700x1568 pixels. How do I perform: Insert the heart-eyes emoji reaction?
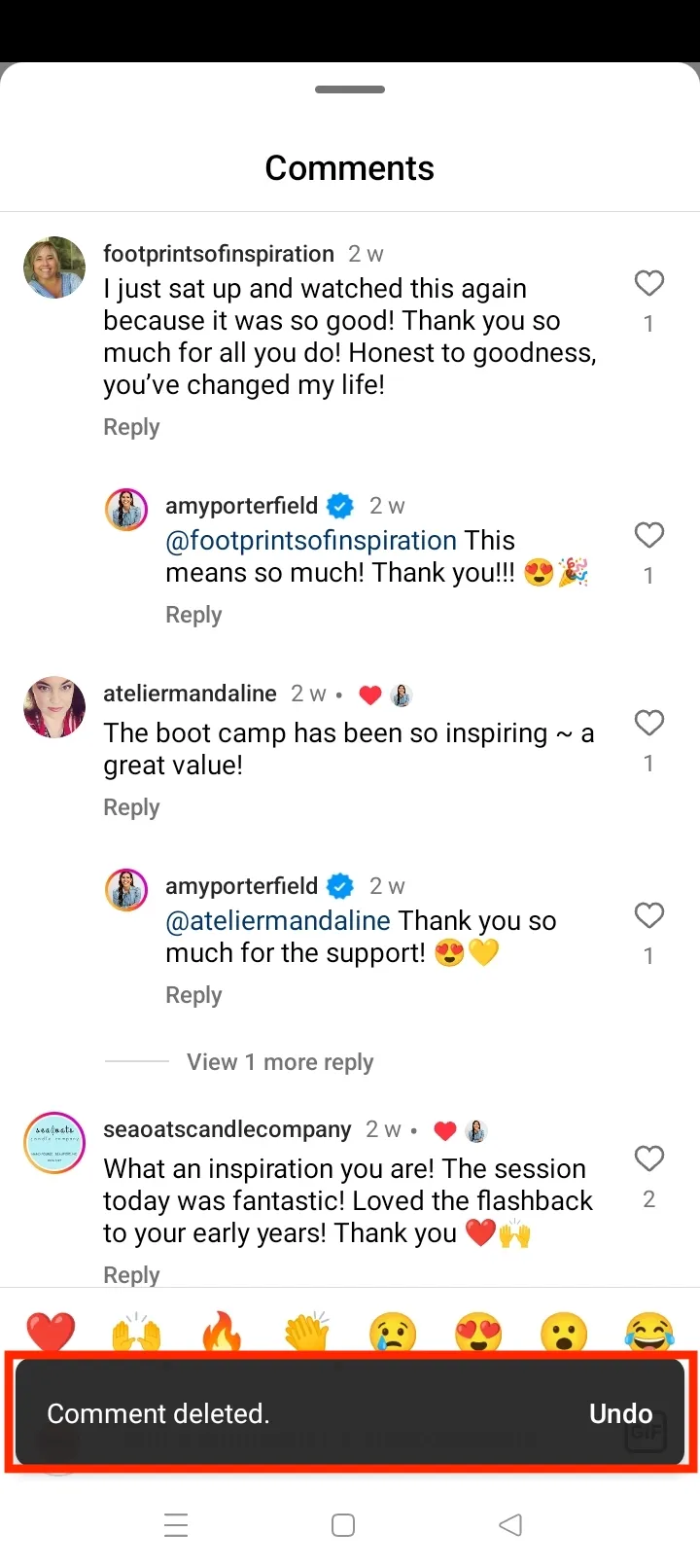478,1331
